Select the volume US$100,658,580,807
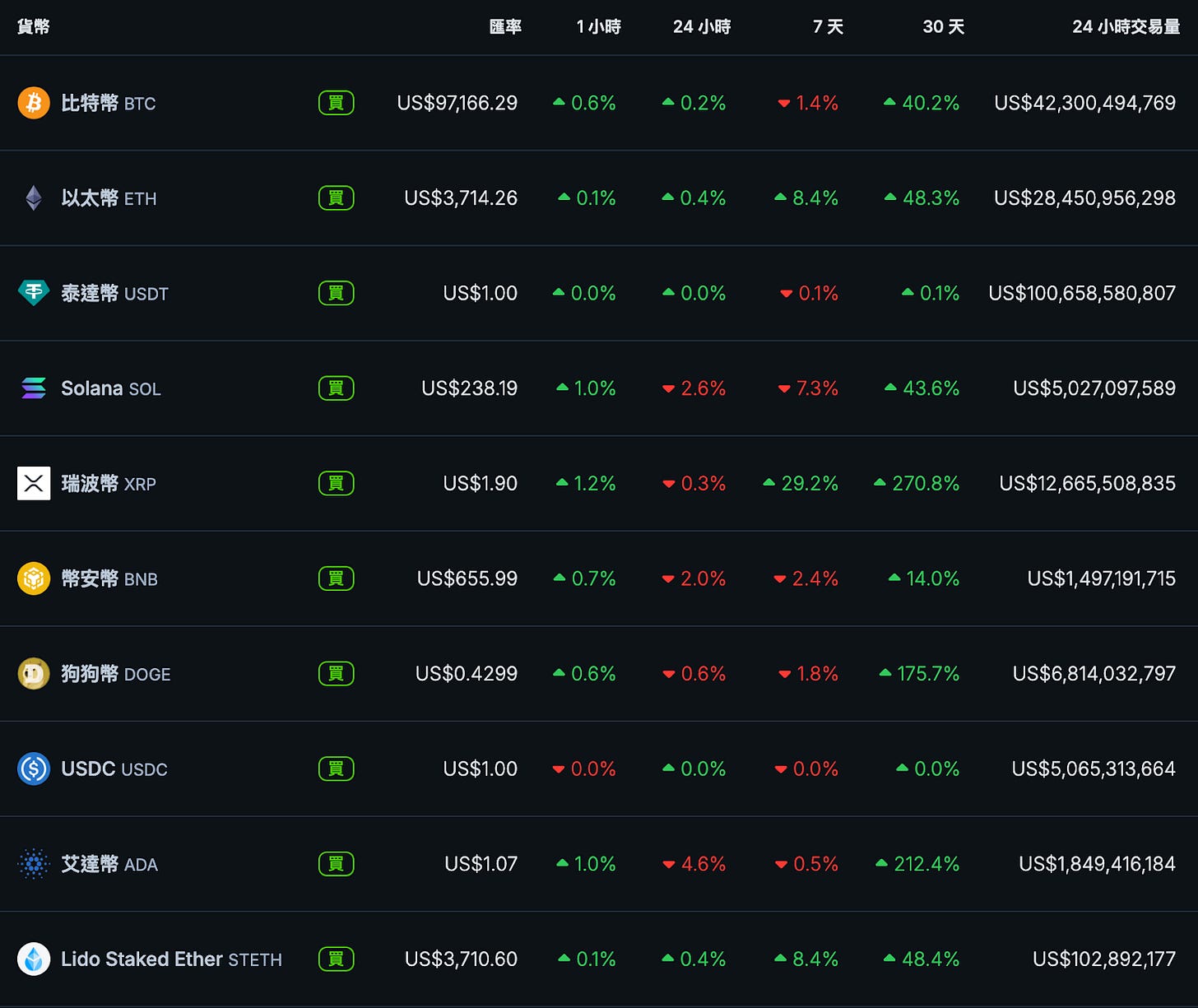This screenshot has height=1008, width=1198. click(x=1082, y=293)
